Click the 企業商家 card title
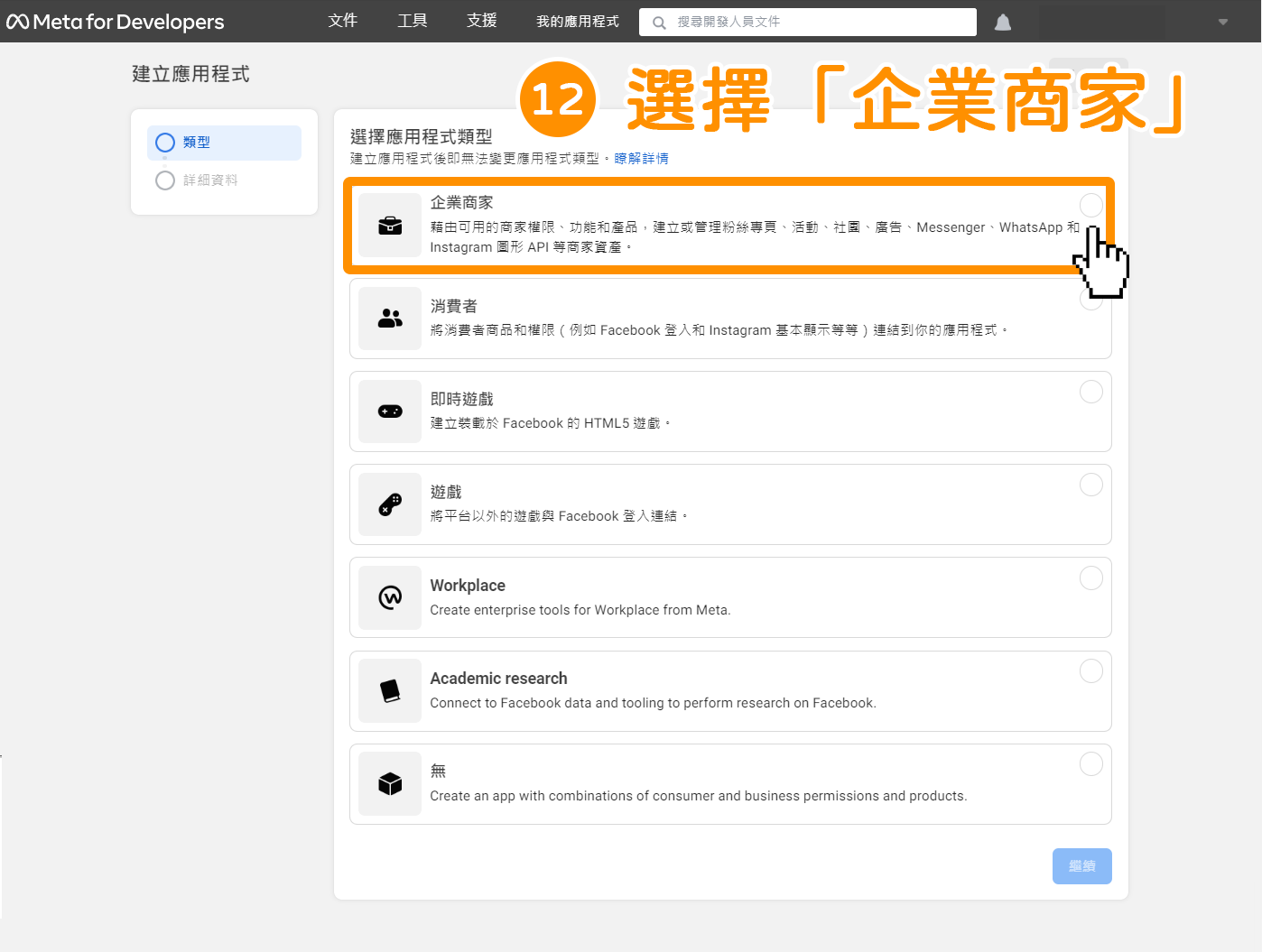The width and height of the screenshot is (1262, 952). [462, 203]
